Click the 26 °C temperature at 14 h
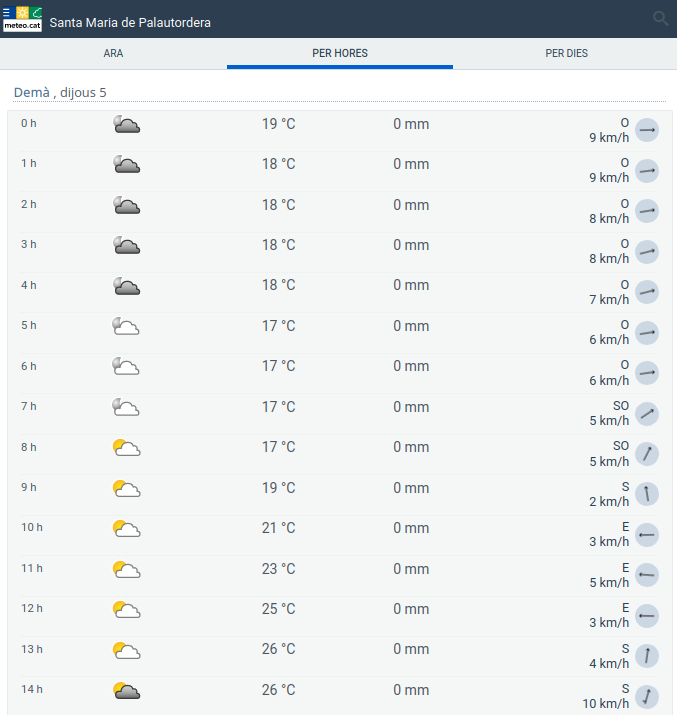This screenshot has width=677, height=715. (x=279, y=690)
